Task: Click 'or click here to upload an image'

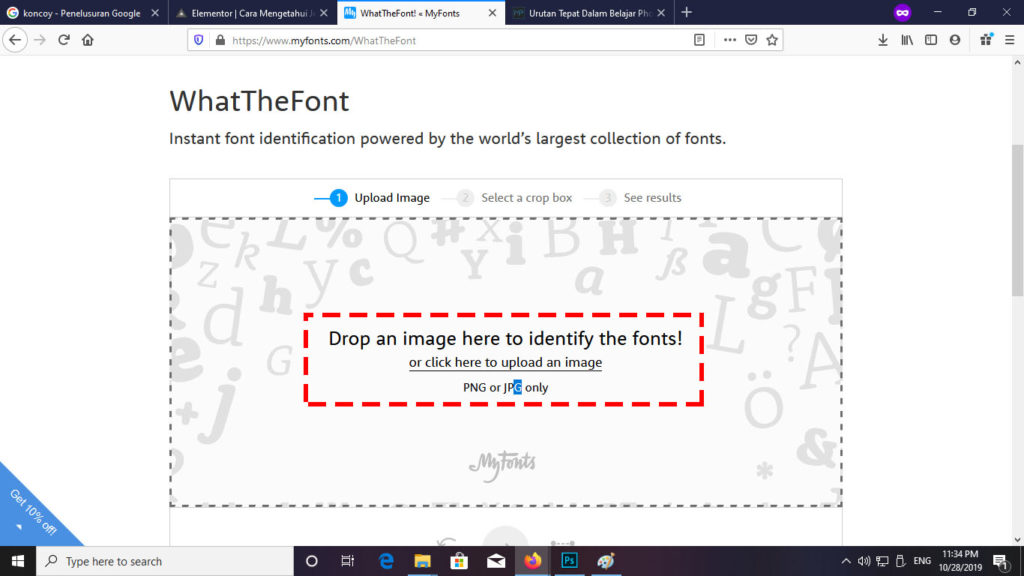Action: point(505,362)
